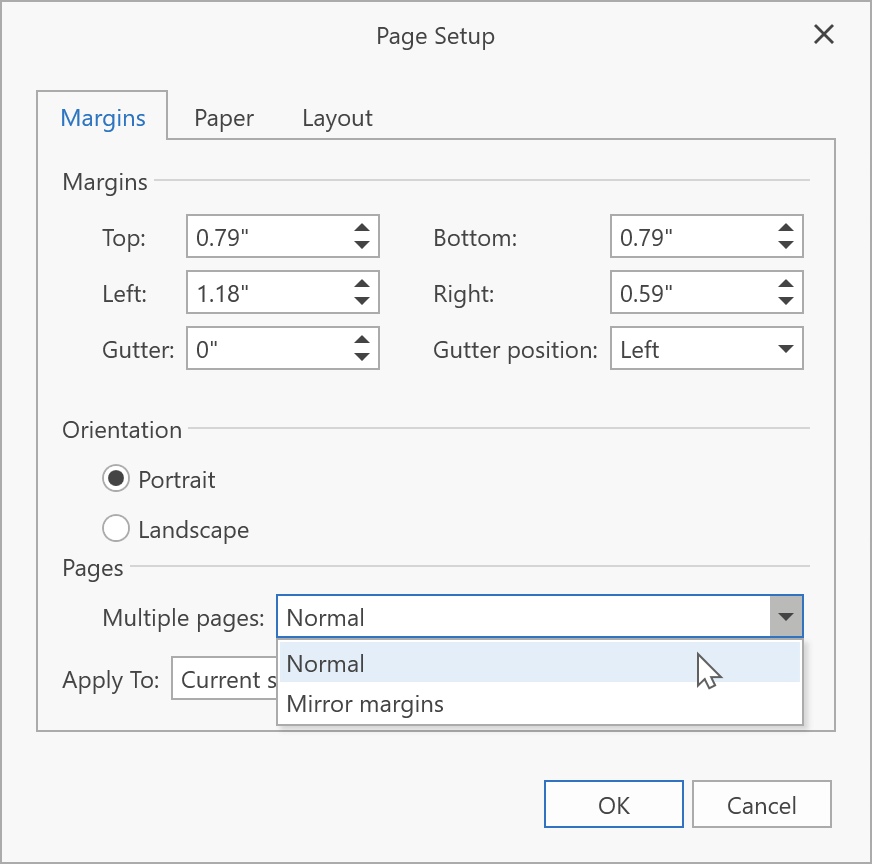Open the Layout tab

point(337,118)
